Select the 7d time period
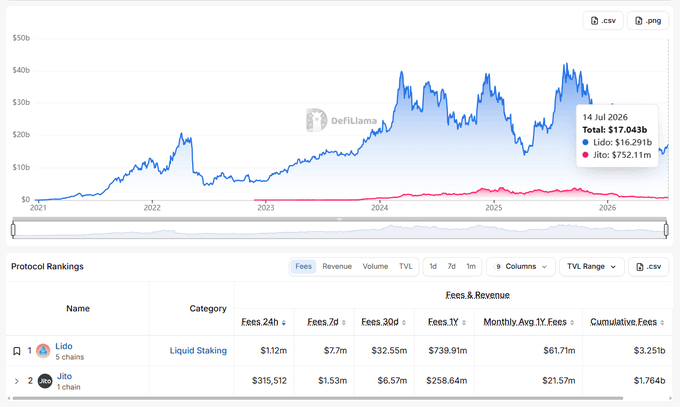This screenshot has height=407, width=680. point(451,266)
